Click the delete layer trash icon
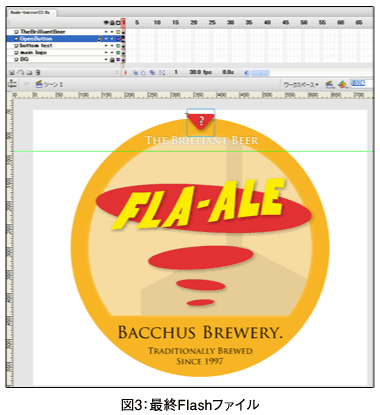 (x=38, y=72)
